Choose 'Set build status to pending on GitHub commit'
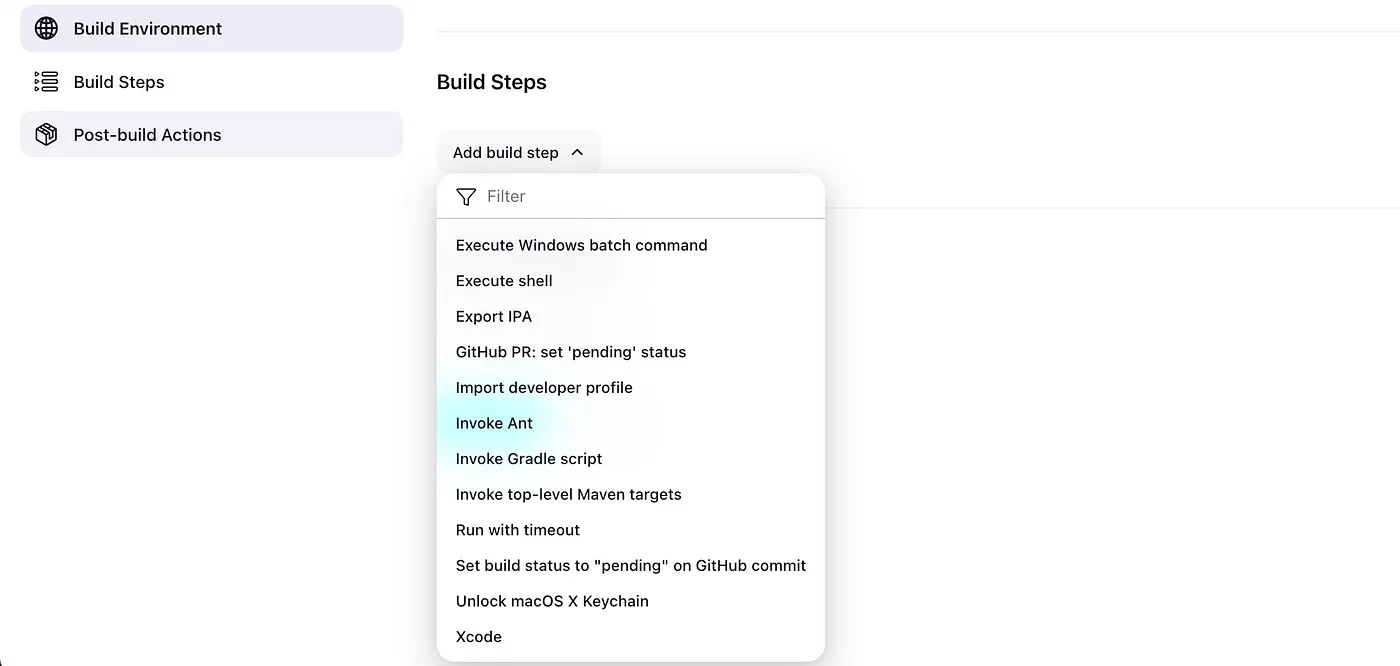The image size is (1400, 666). point(630,565)
